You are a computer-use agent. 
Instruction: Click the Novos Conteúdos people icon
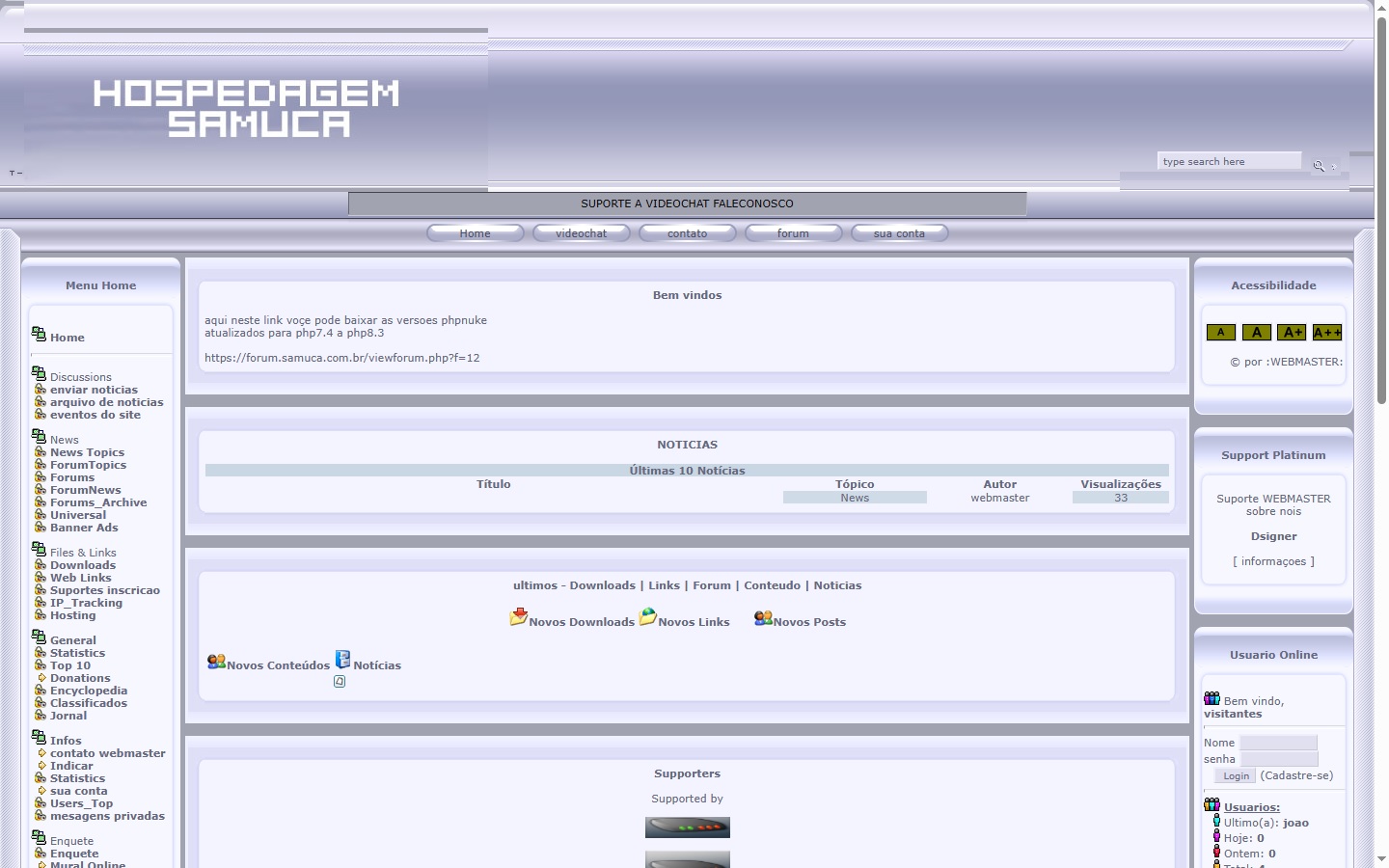[x=216, y=662]
